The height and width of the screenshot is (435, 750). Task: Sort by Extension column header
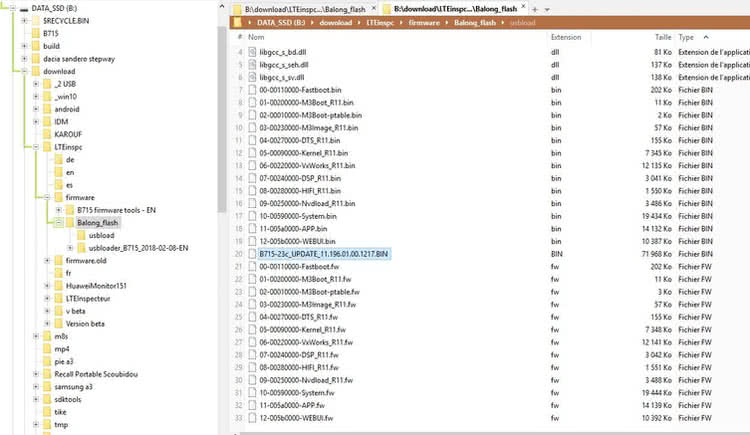pos(566,37)
